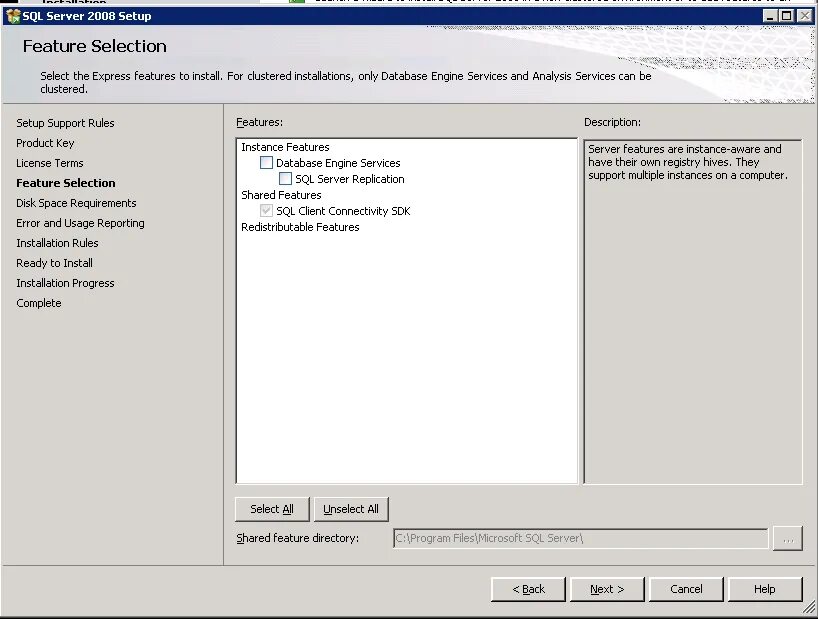
Task: Check the Database Engine Services checkbox
Action: click(x=266, y=163)
